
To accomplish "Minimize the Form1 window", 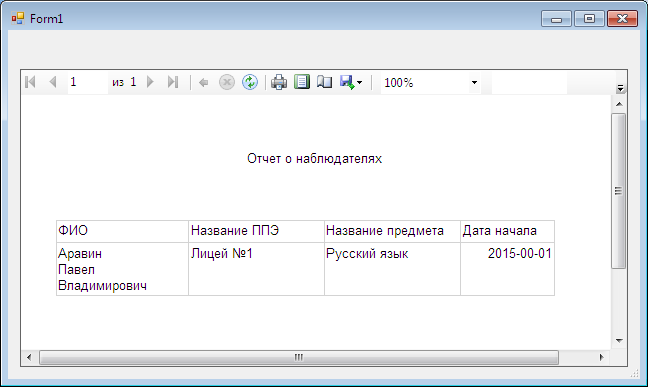I will tap(556, 19).
